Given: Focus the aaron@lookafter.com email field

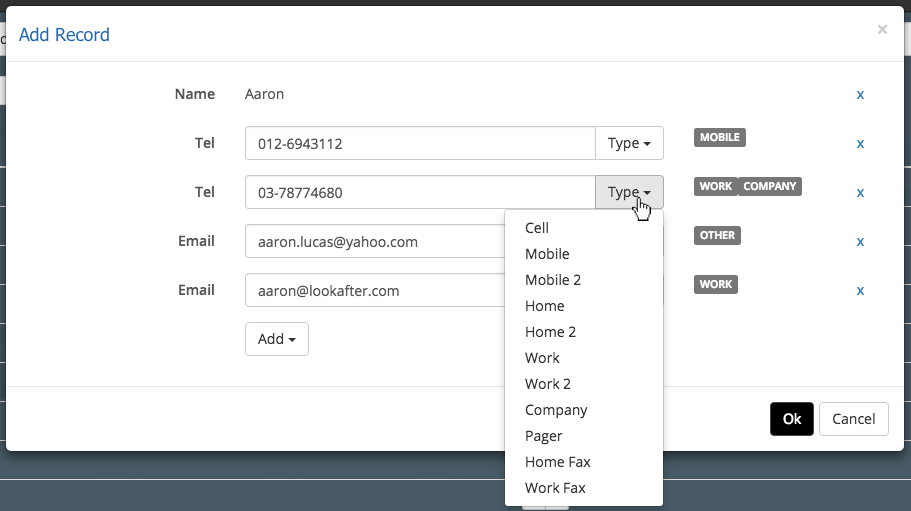Looking at the screenshot, I should click(x=375, y=290).
